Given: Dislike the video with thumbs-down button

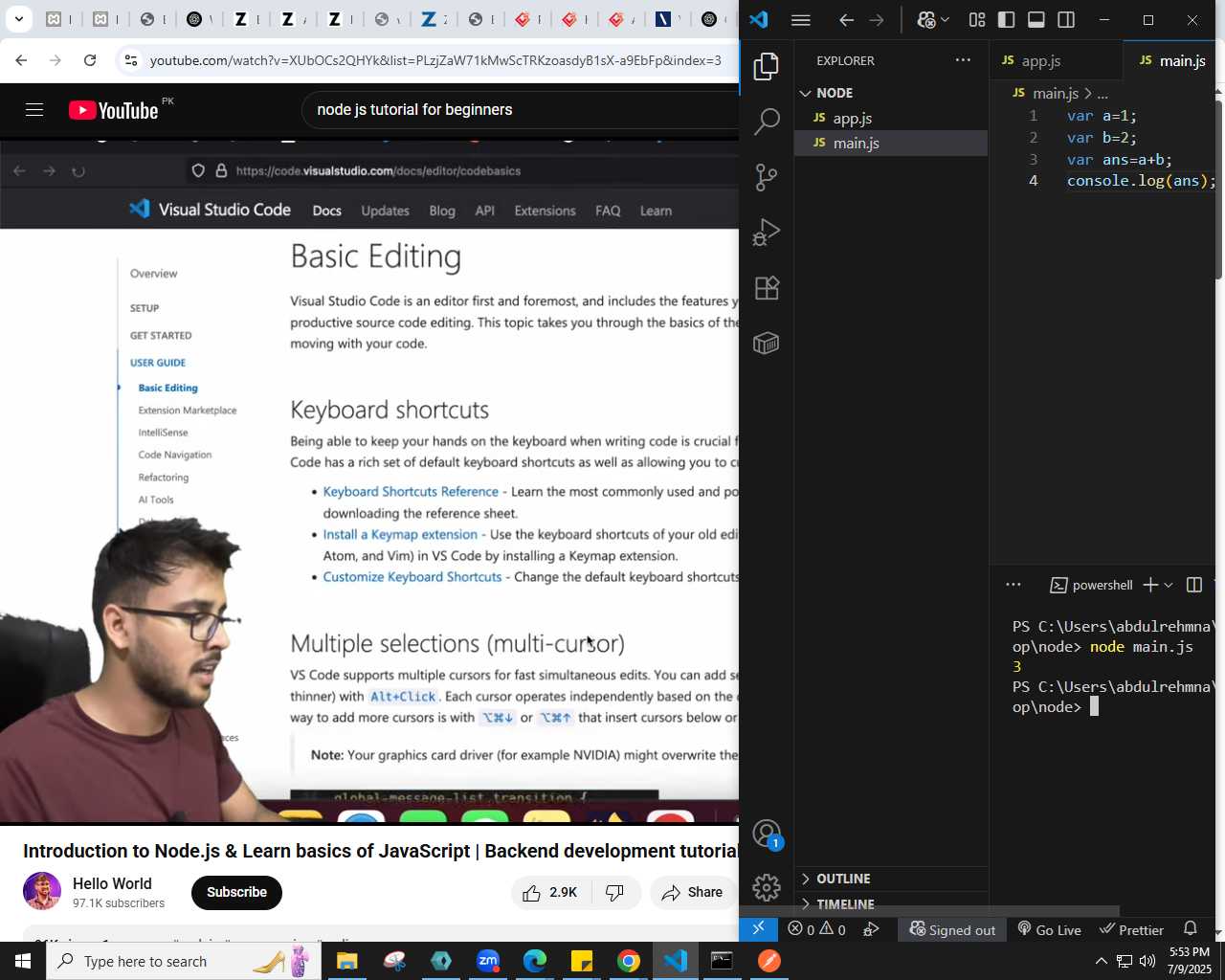Looking at the screenshot, I should pos(615,892).
